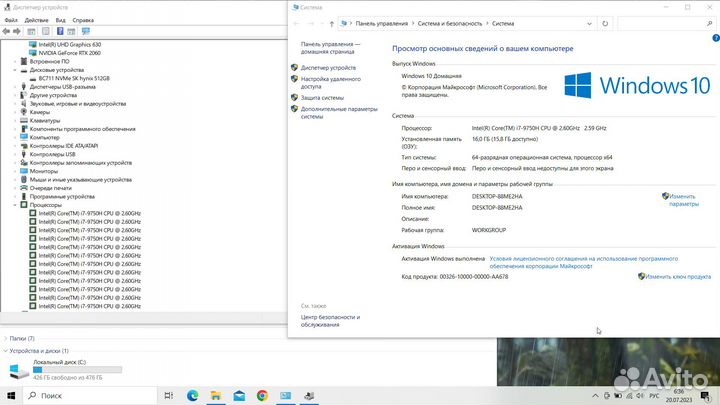Open Дополнительные параметры системы link

click(339, 112)
